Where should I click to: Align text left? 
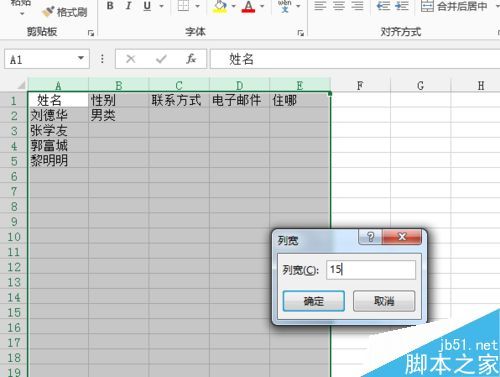(x=320, y=6)
